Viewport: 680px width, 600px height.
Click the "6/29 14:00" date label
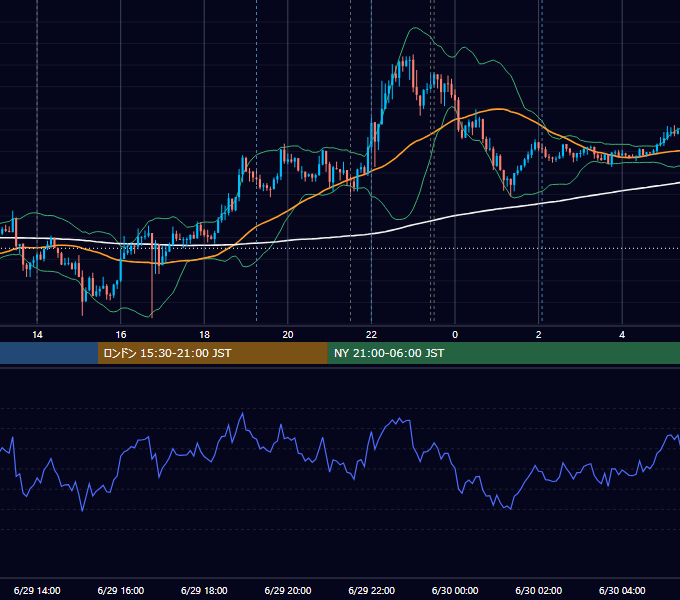(37, 590)
